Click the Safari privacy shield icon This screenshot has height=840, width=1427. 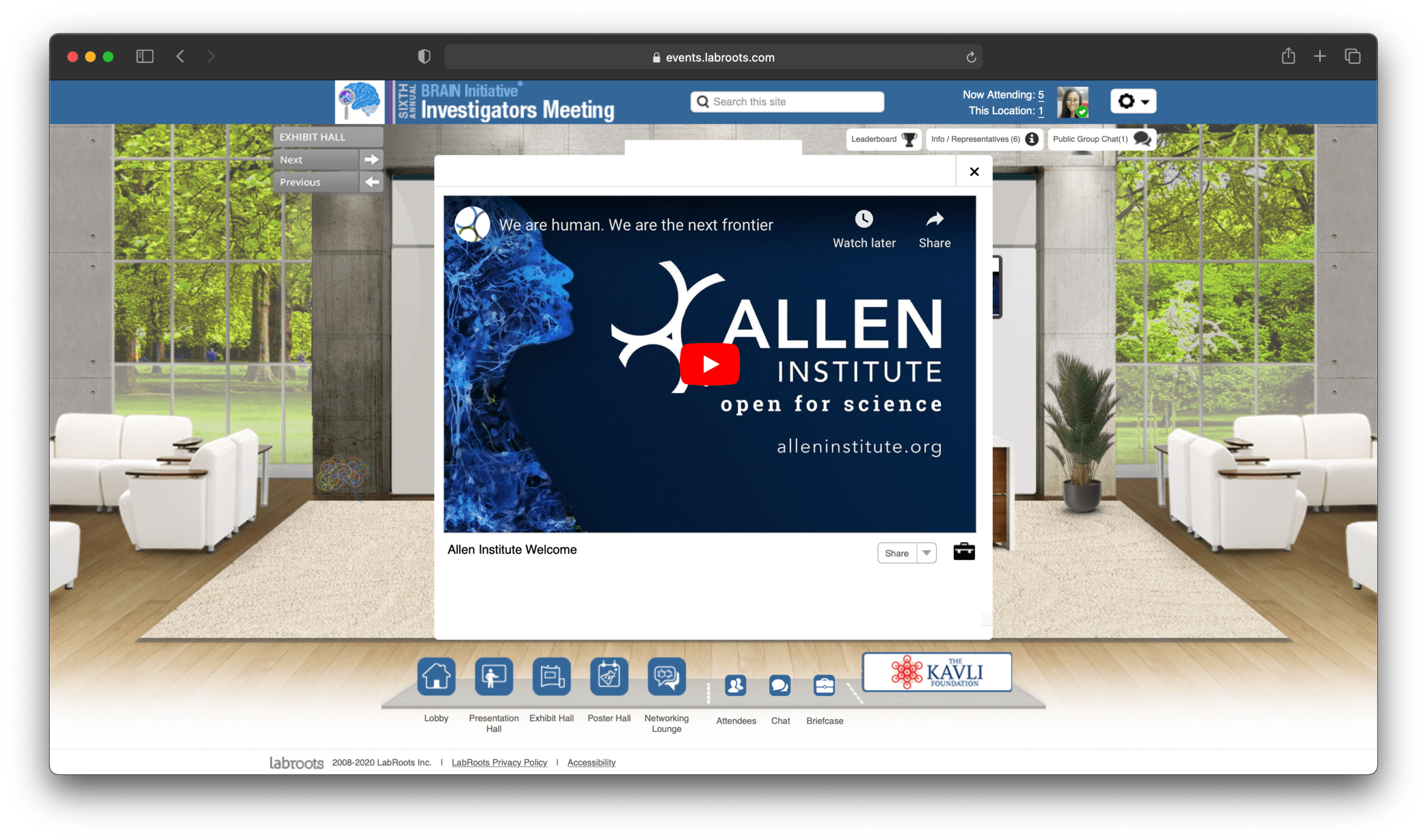pyautogui.click(x=424, y=57)
